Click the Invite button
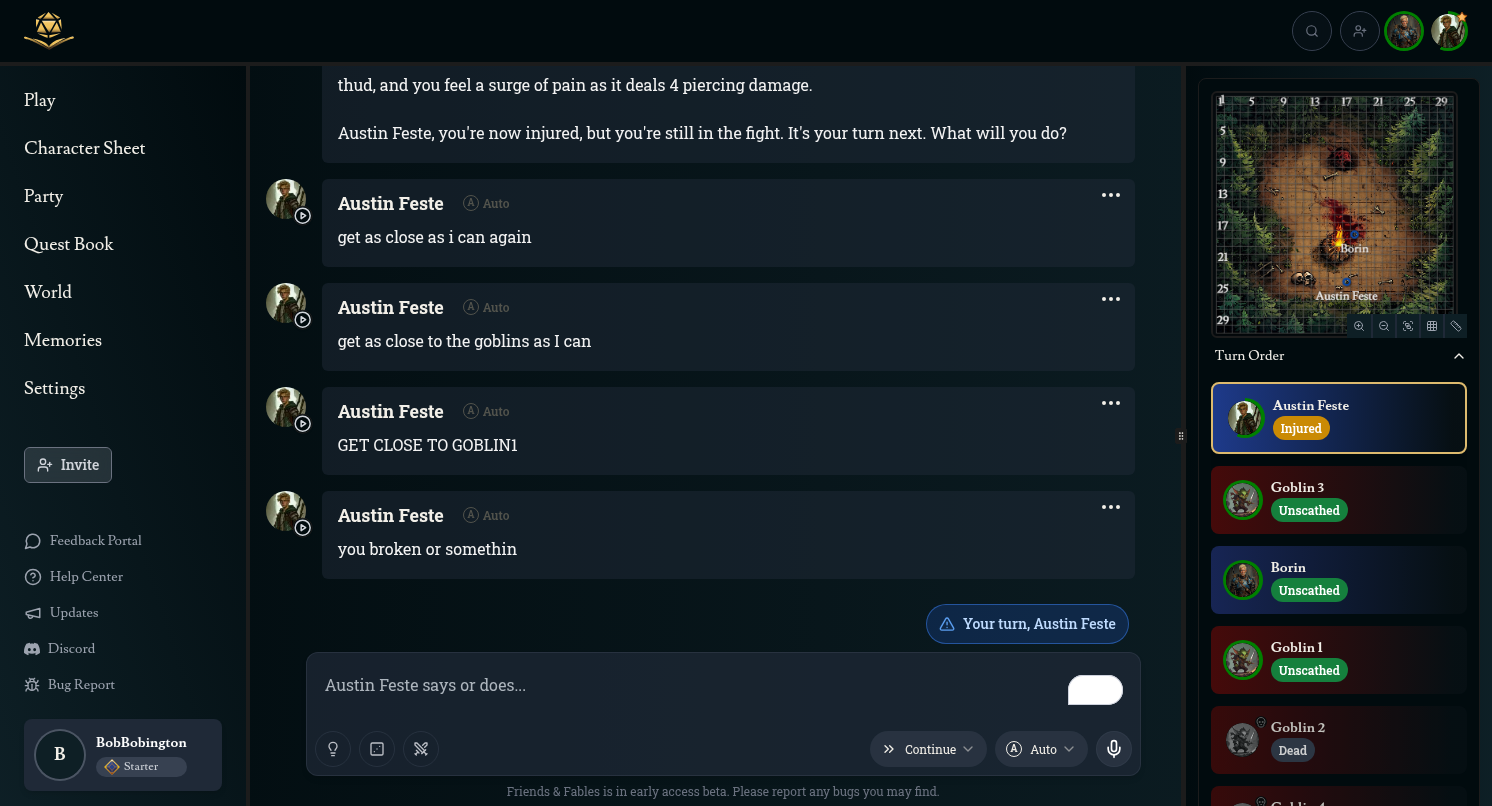Viewport: 1492px width, 806px height. coord(68,465)
